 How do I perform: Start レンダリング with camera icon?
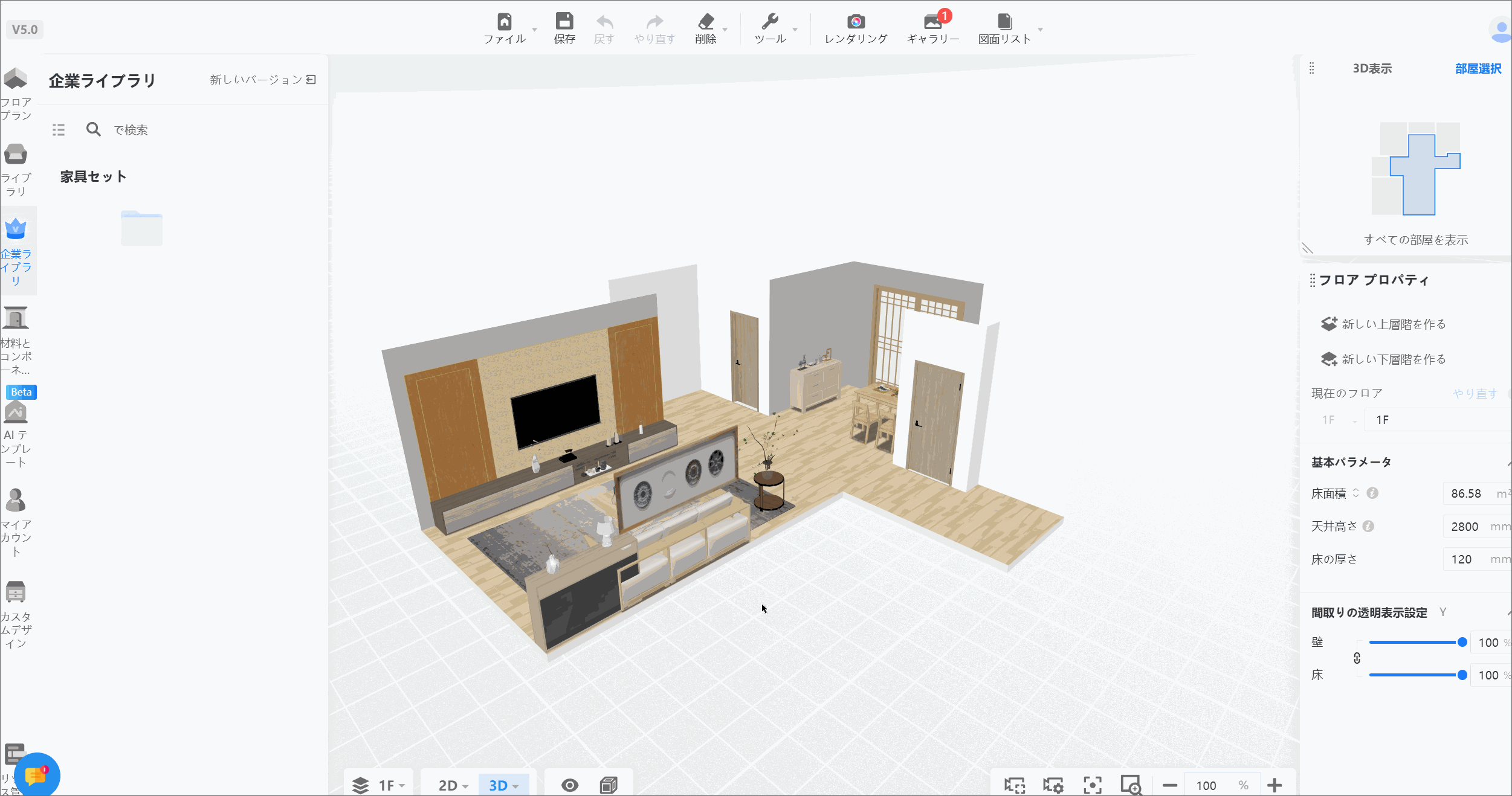856,22
